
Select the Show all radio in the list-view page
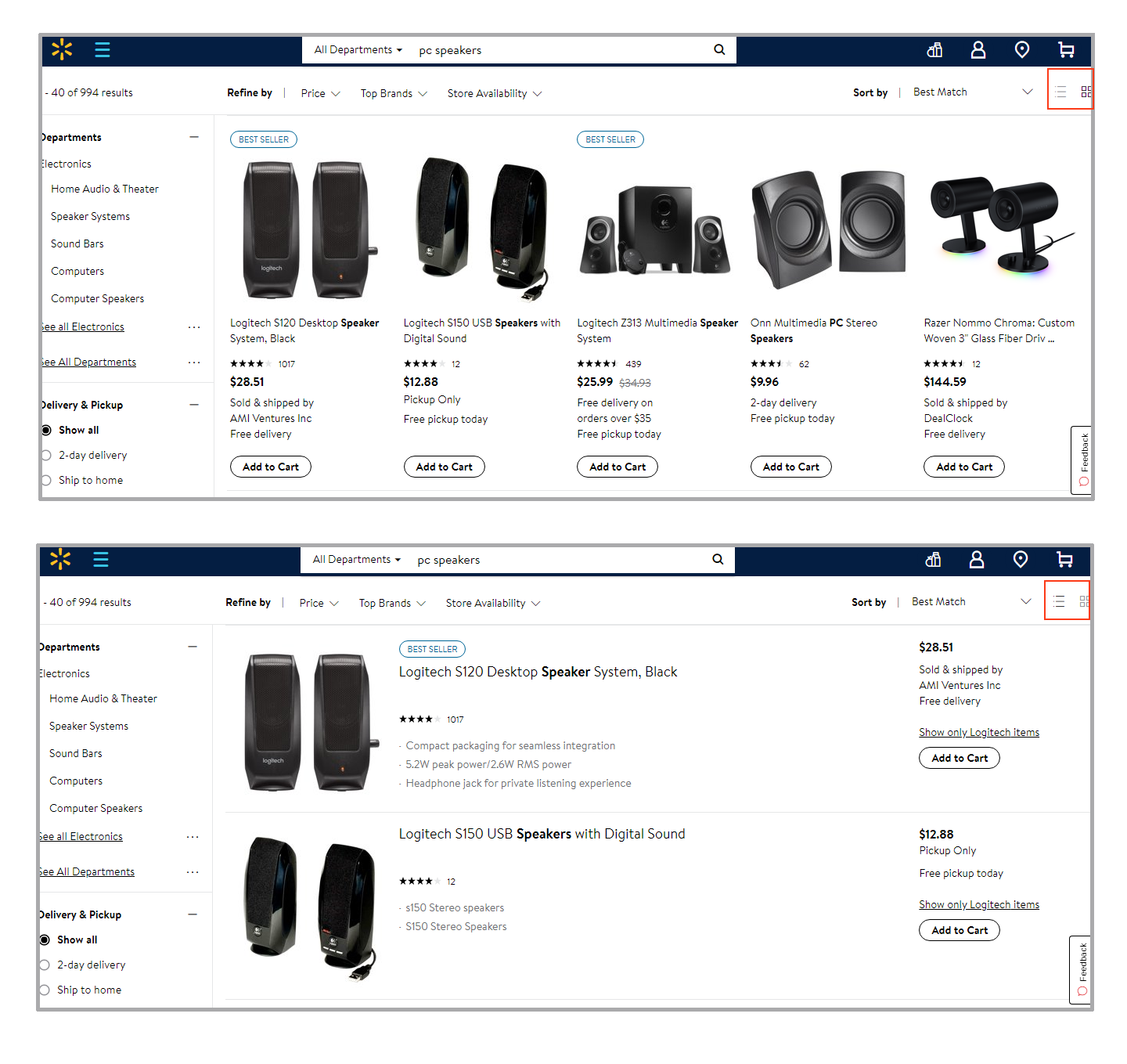(x=45, y=940)
